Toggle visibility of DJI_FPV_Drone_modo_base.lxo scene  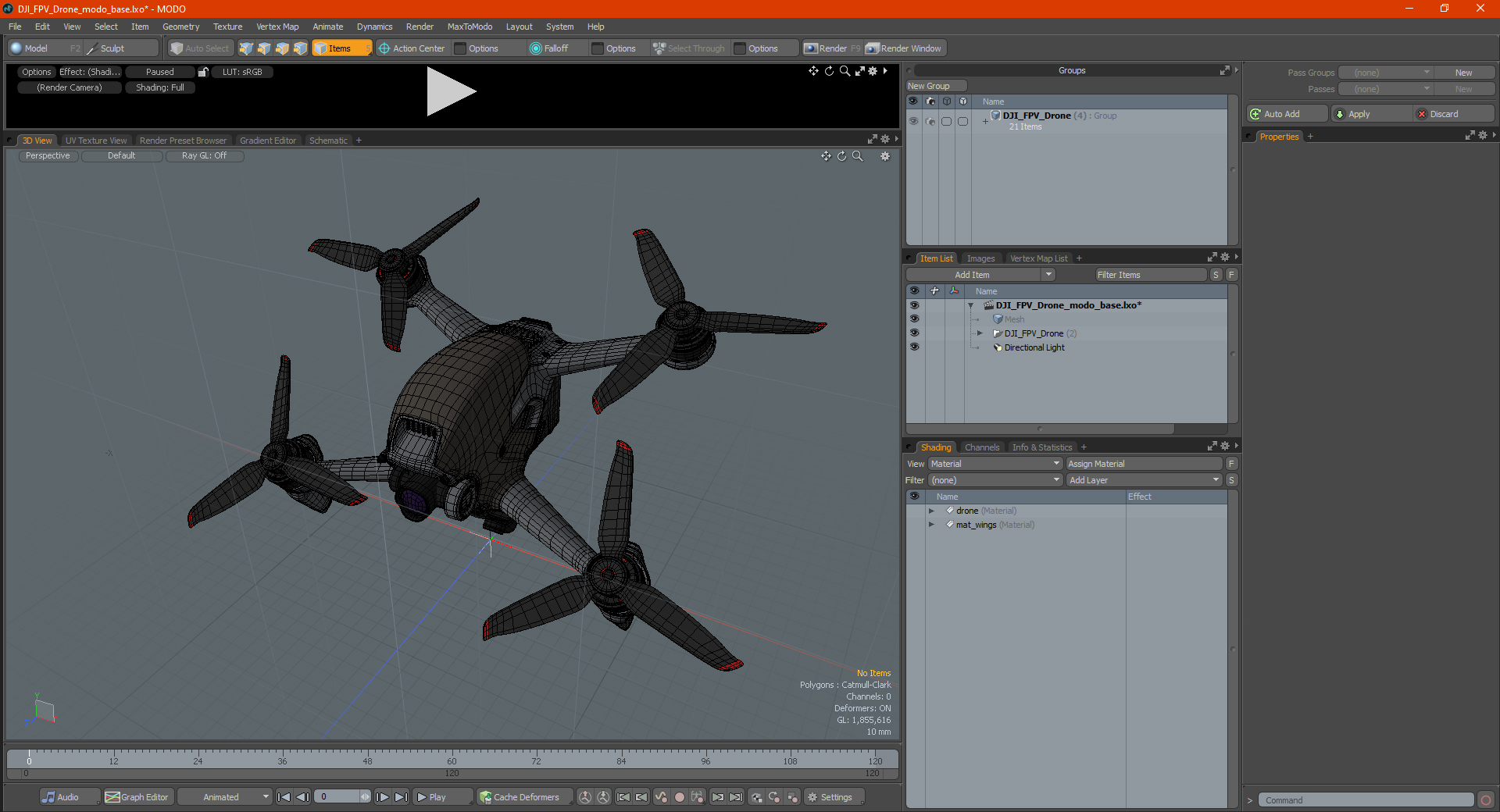click(914, 305)
